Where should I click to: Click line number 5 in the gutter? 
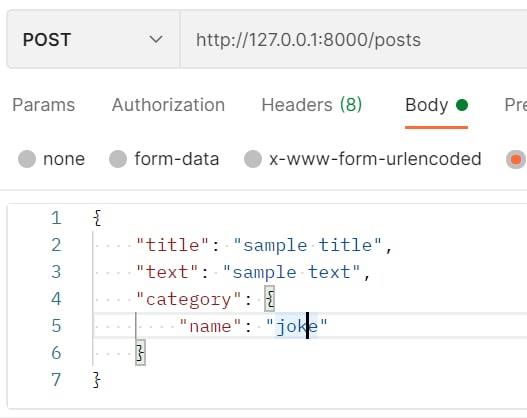pos(56,326)
